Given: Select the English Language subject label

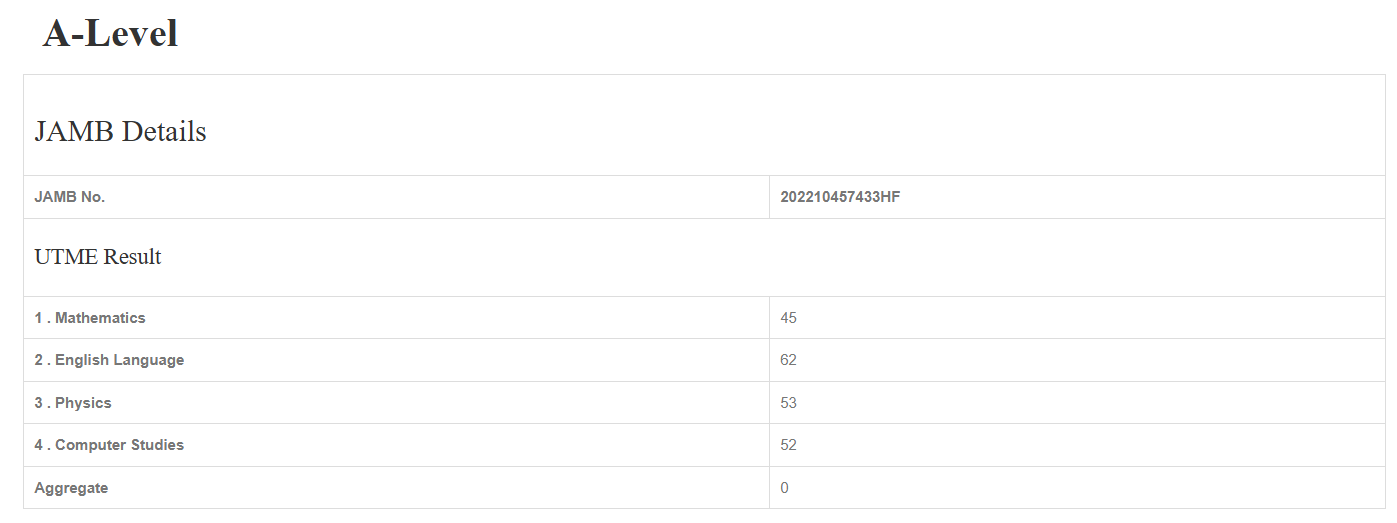Looking at the screenshot, I should point(119,360).
